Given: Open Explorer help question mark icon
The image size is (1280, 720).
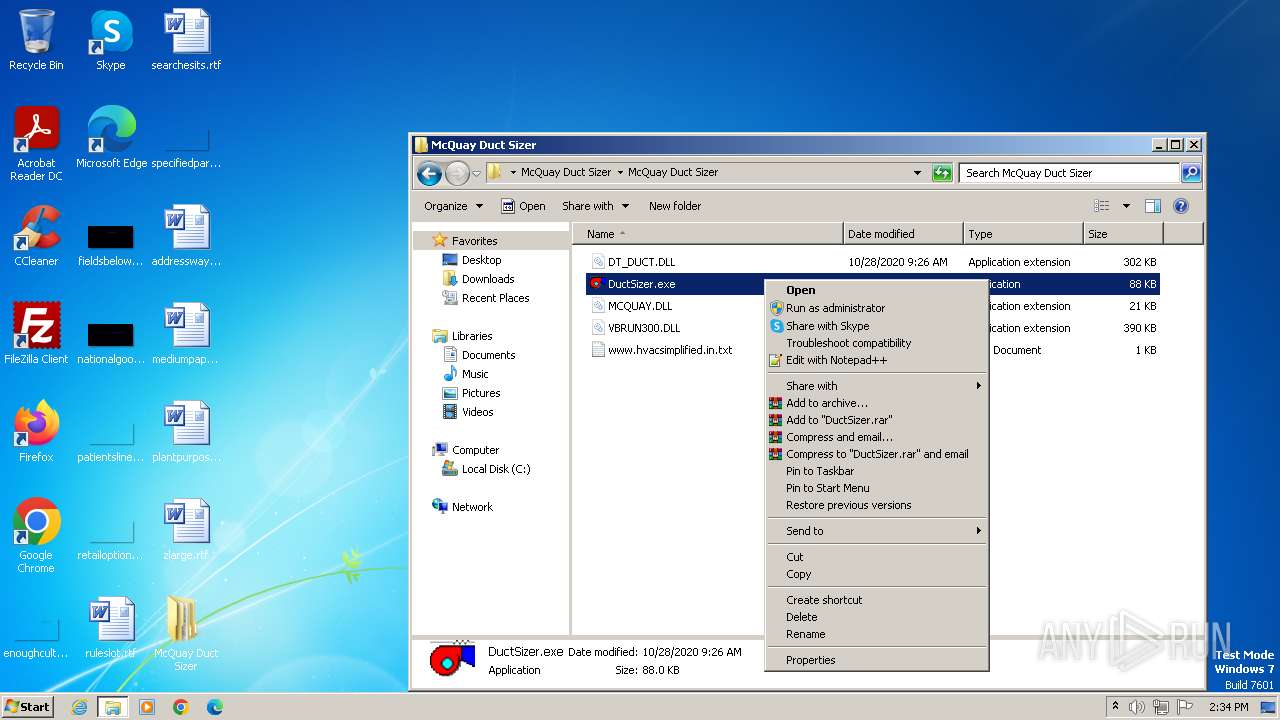Looking at the screenshot, I should click(x=1181, y=206).
